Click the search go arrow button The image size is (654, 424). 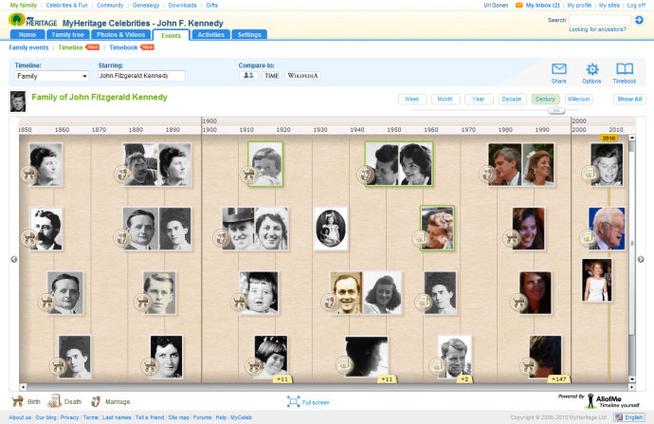(x=639, y=19)
